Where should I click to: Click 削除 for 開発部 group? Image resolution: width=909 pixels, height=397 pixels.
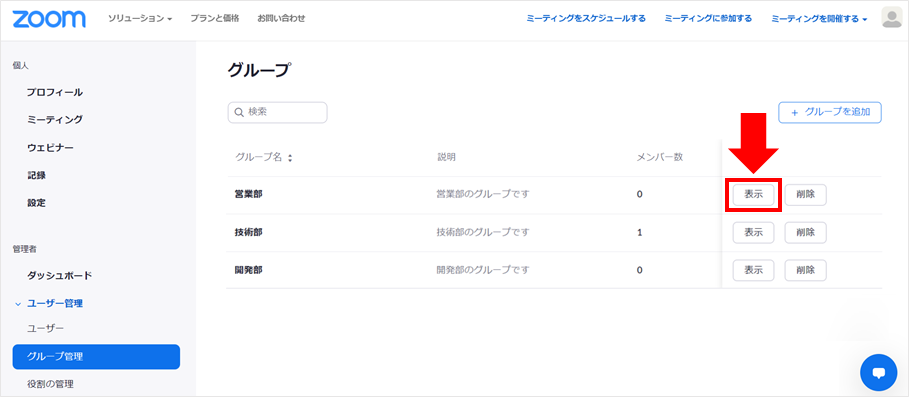tap(806, 270)
